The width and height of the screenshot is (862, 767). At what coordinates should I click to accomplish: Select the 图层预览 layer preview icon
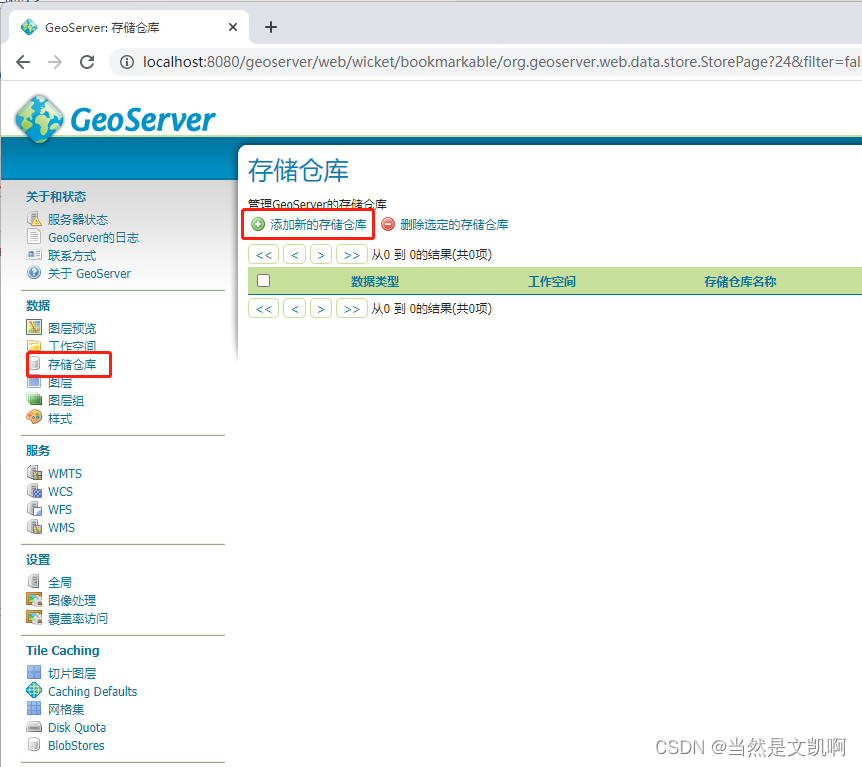tap(34, 327)
